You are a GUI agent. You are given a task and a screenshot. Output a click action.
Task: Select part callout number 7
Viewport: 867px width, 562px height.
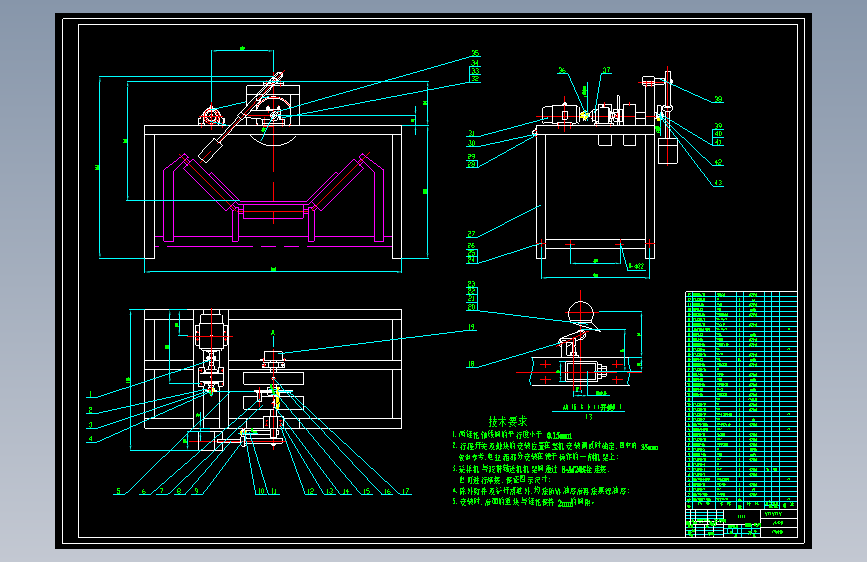161,491
